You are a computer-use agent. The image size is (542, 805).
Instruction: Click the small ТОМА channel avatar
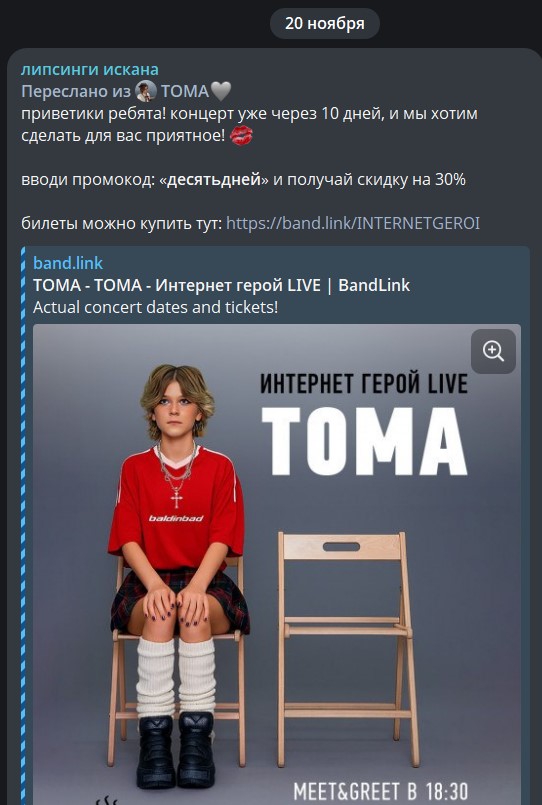pos(146,91)
